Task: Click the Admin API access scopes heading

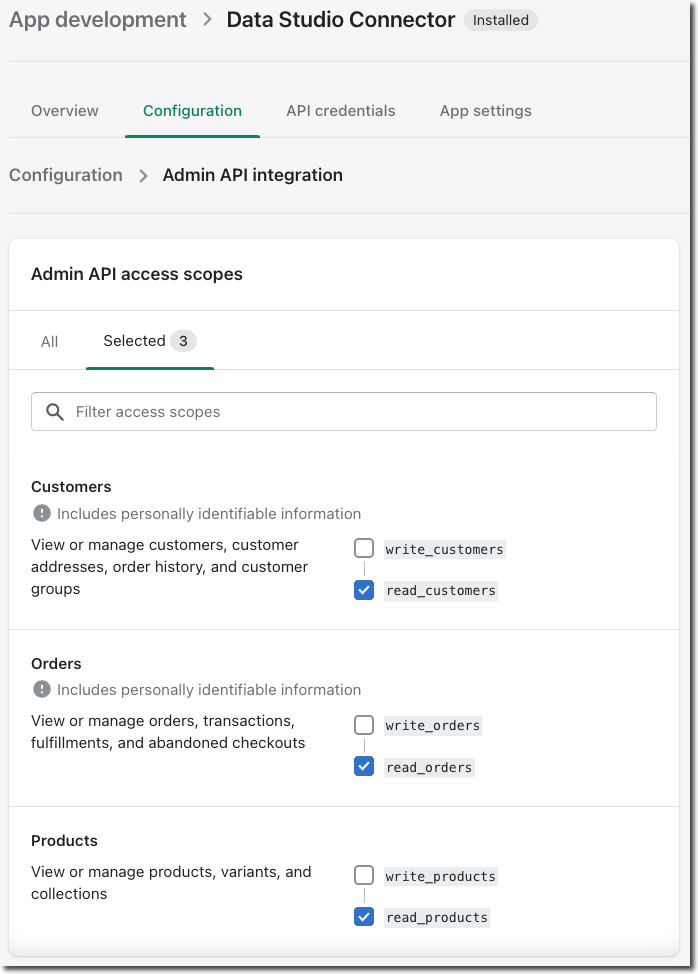Action: pos(137,274)
